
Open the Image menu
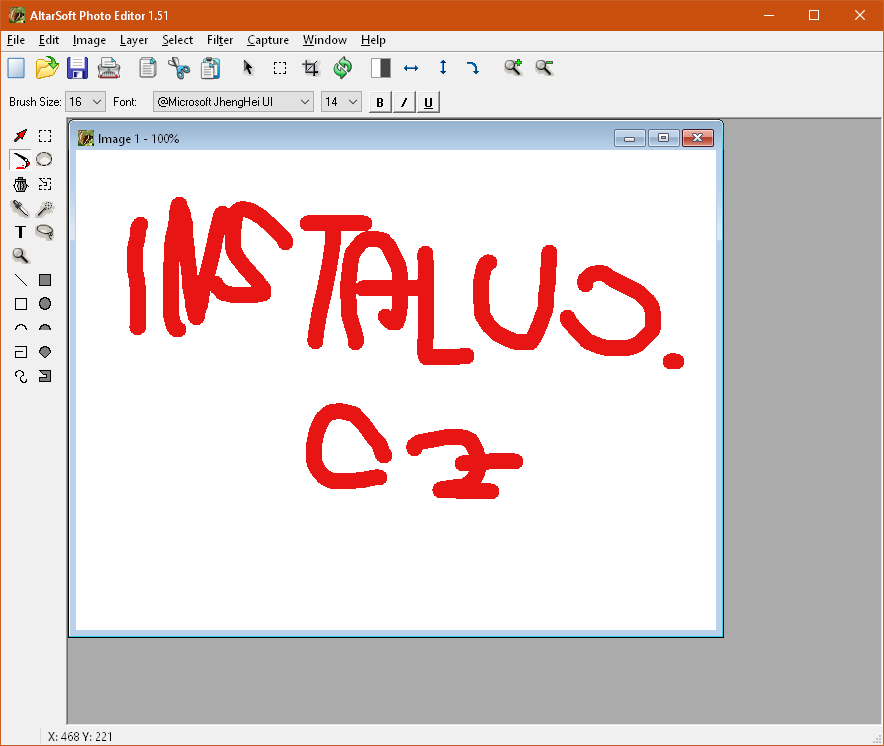coord(89,40)
